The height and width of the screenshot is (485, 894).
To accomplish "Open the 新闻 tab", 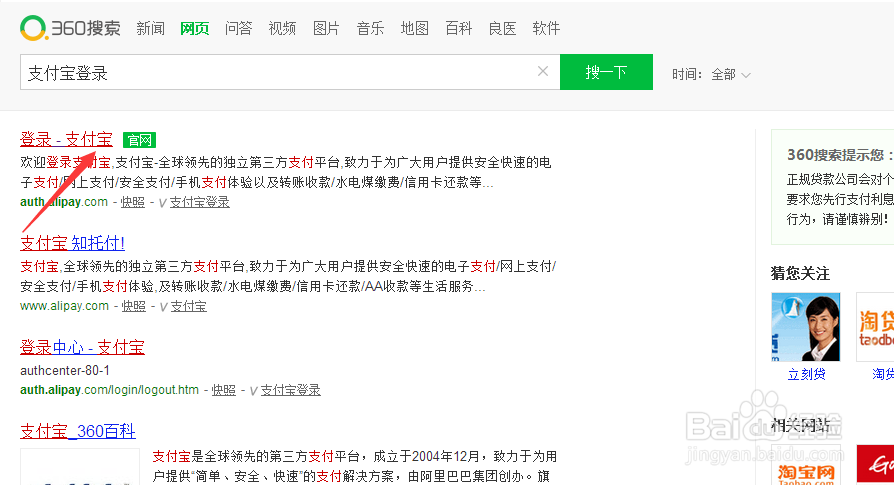I will 151,28.
